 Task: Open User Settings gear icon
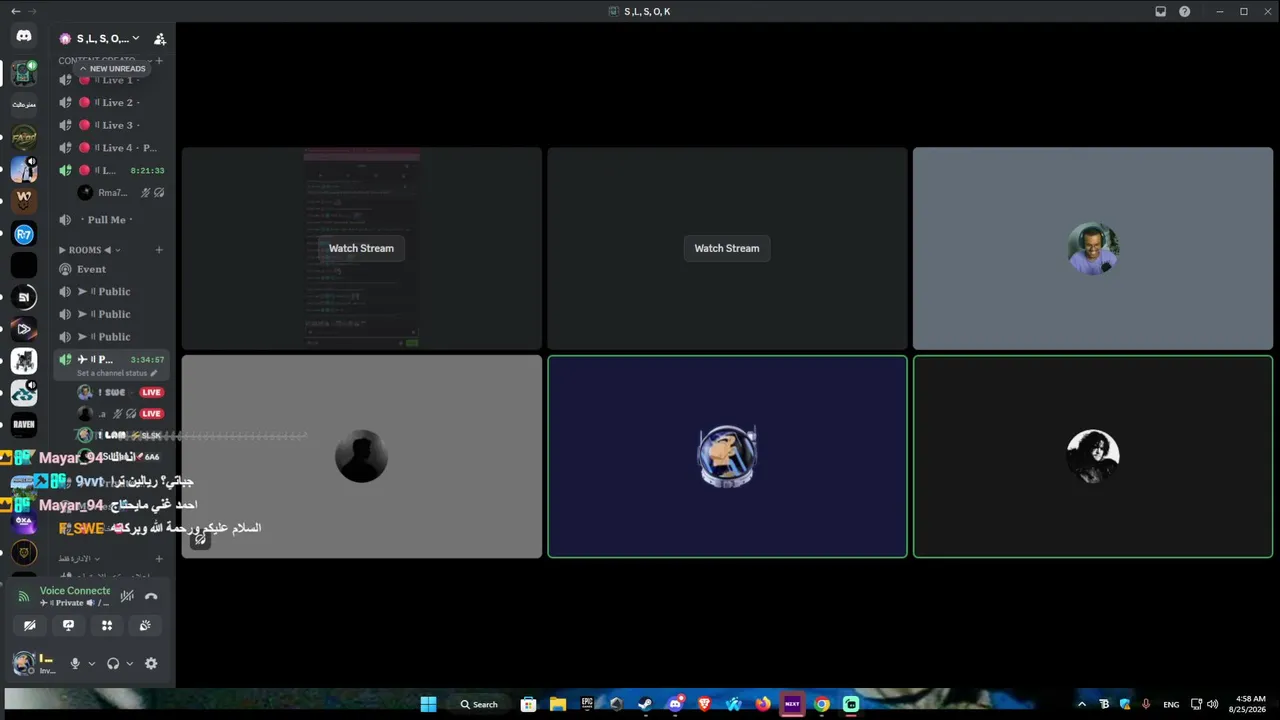[x=151, y=663]
